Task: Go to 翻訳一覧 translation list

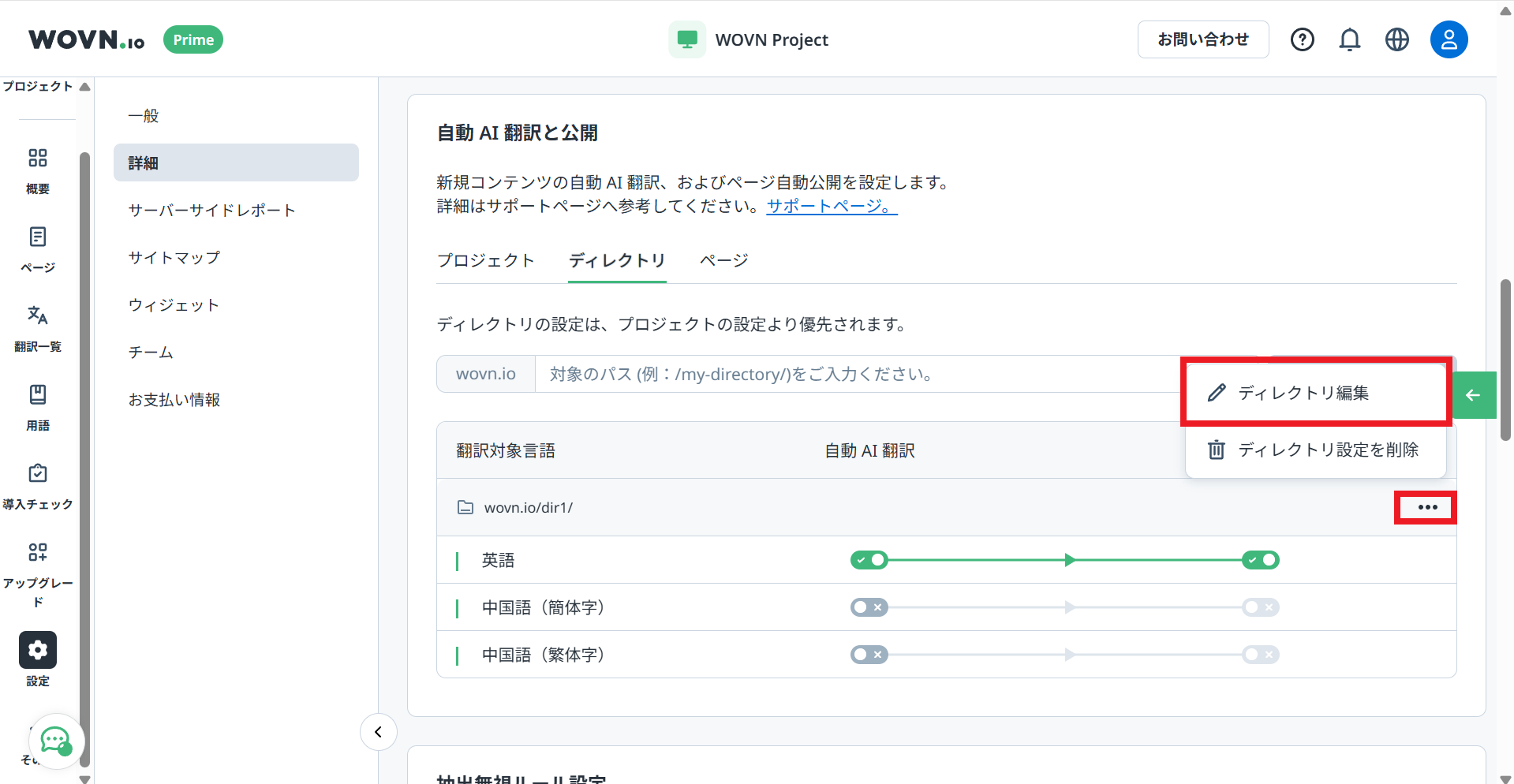Action: [38, 327]
